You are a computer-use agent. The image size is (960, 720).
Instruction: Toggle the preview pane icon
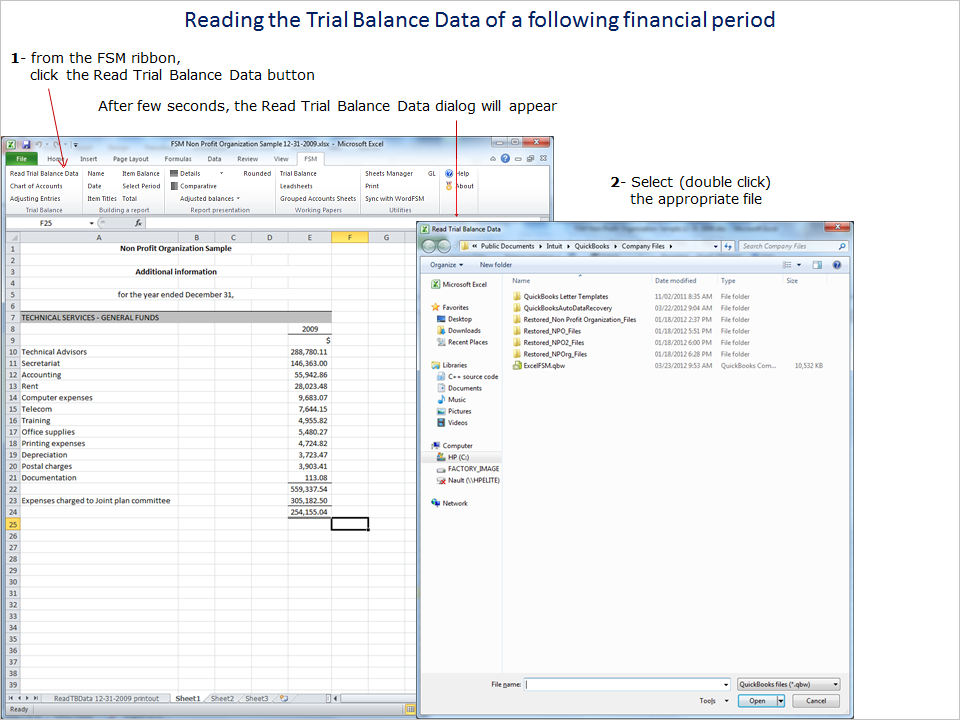pos(817,265)
